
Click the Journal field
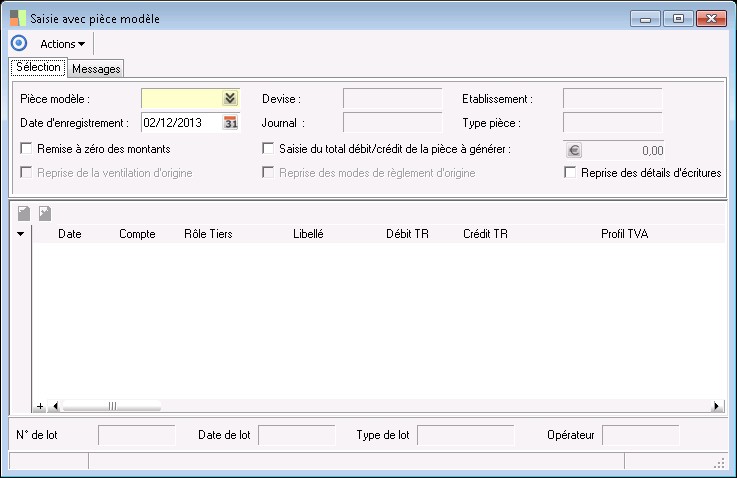pyautogui.click(x=392, y=123)
